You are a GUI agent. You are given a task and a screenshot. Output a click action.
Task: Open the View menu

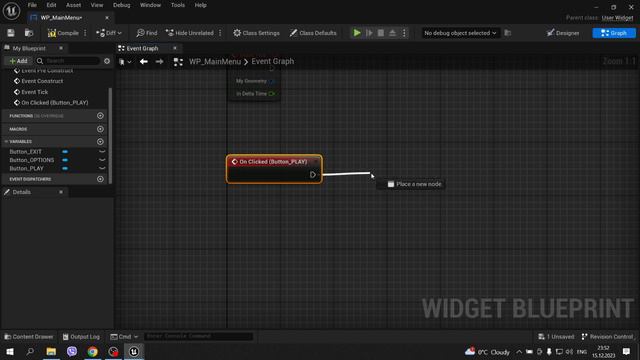[x=97, y=5]
